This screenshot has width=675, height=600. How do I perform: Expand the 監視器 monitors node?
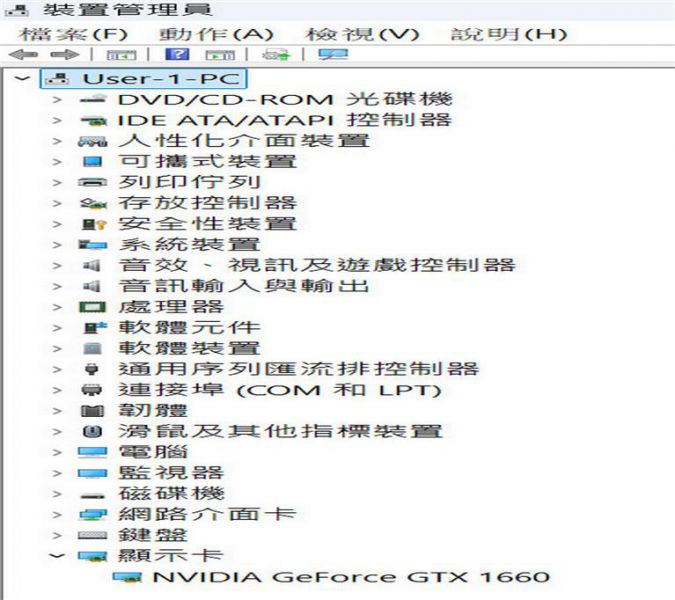[58, 472]
